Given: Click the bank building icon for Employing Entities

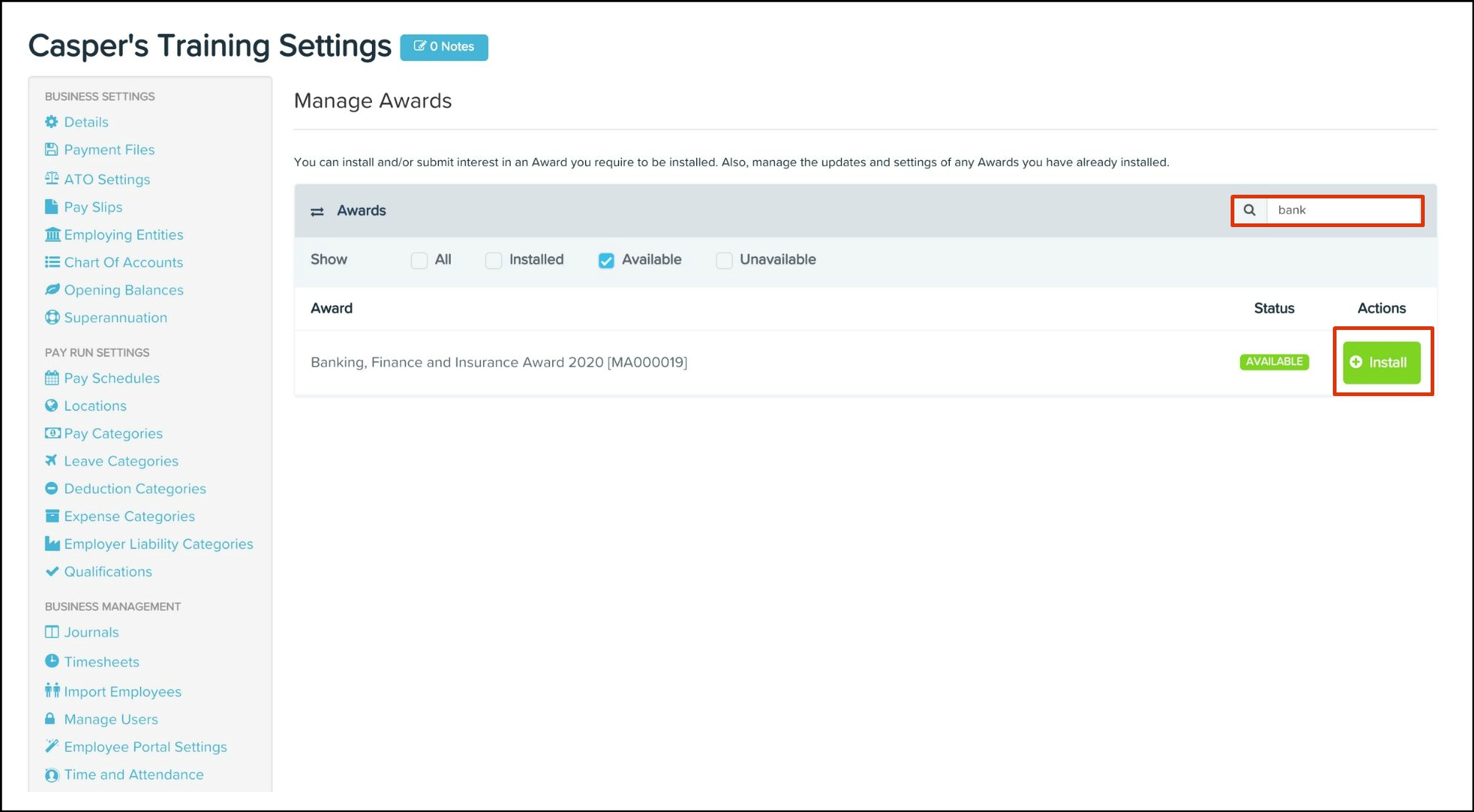Looking at the screenshot, I should (x=52, y=234).
